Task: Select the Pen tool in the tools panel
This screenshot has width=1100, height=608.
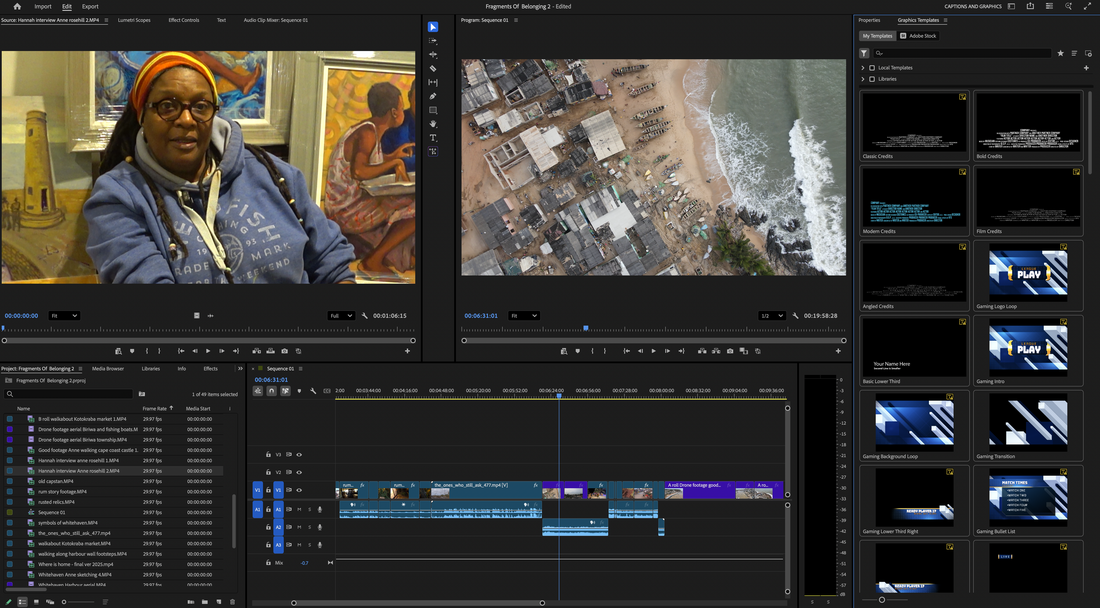Action: [x=433, y=97]
